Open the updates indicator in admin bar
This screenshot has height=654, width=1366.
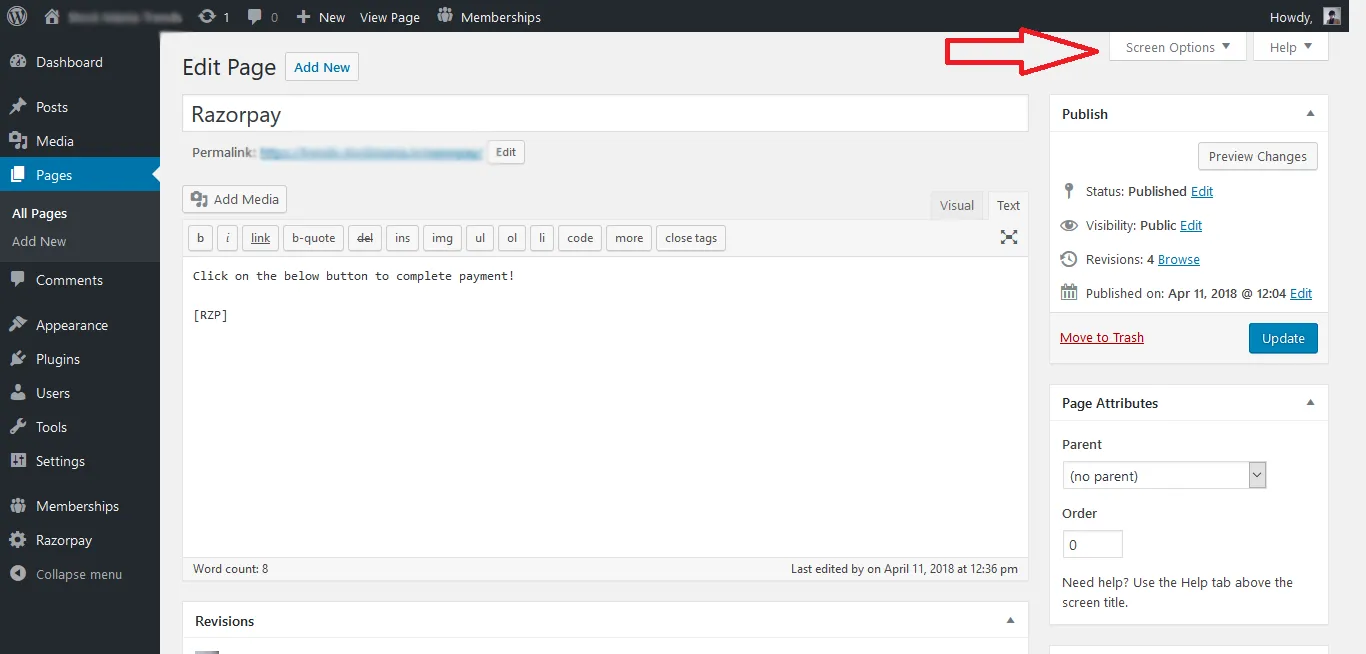pos(213,17)
